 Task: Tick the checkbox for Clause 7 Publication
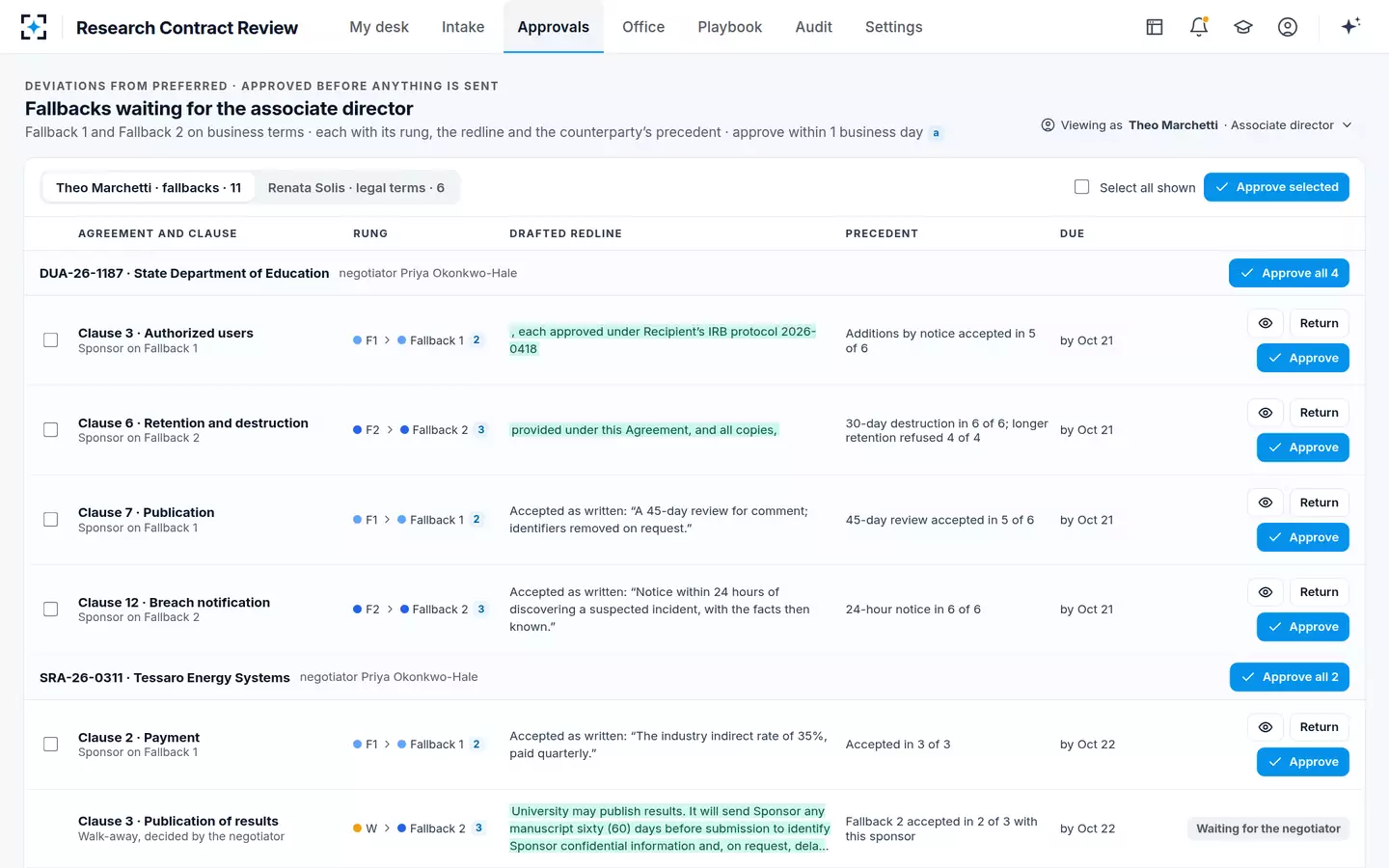pos(51,520)
